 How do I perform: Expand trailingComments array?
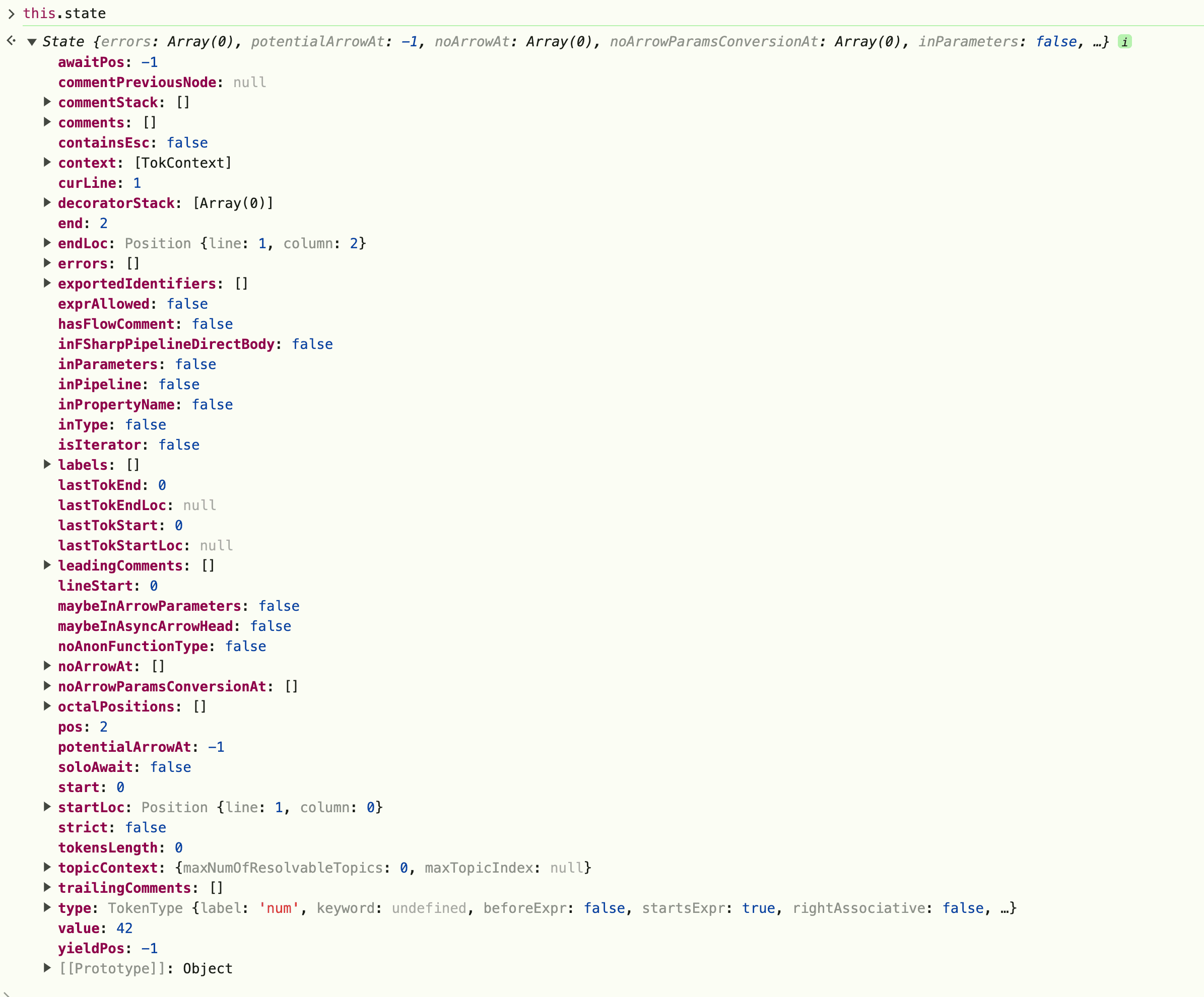pos(47,887)
